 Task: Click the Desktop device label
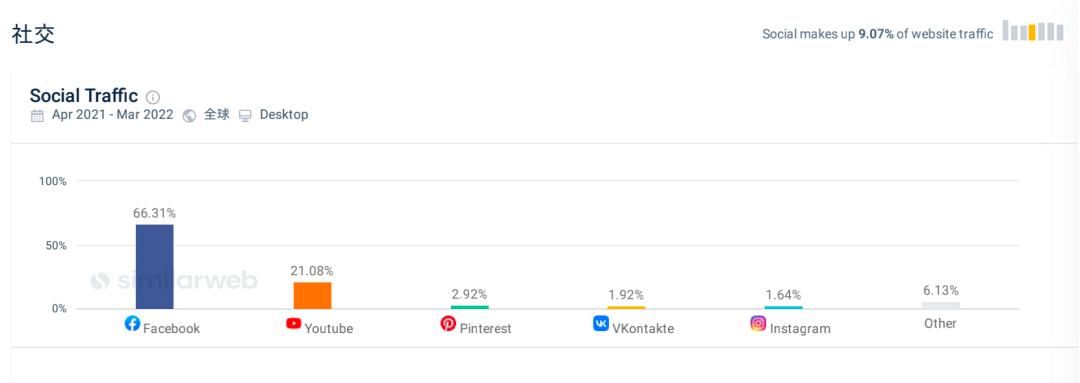[284, 115]
